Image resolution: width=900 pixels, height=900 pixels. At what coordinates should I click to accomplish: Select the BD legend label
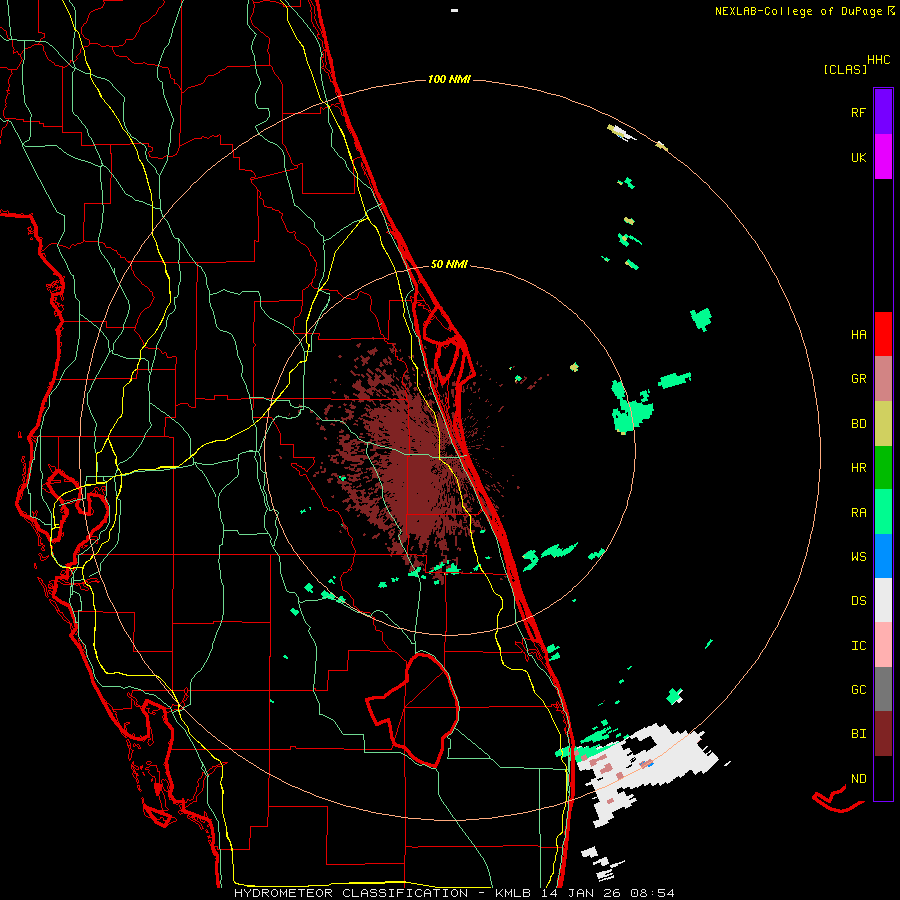pyautogui.click(x=858, y=424)
